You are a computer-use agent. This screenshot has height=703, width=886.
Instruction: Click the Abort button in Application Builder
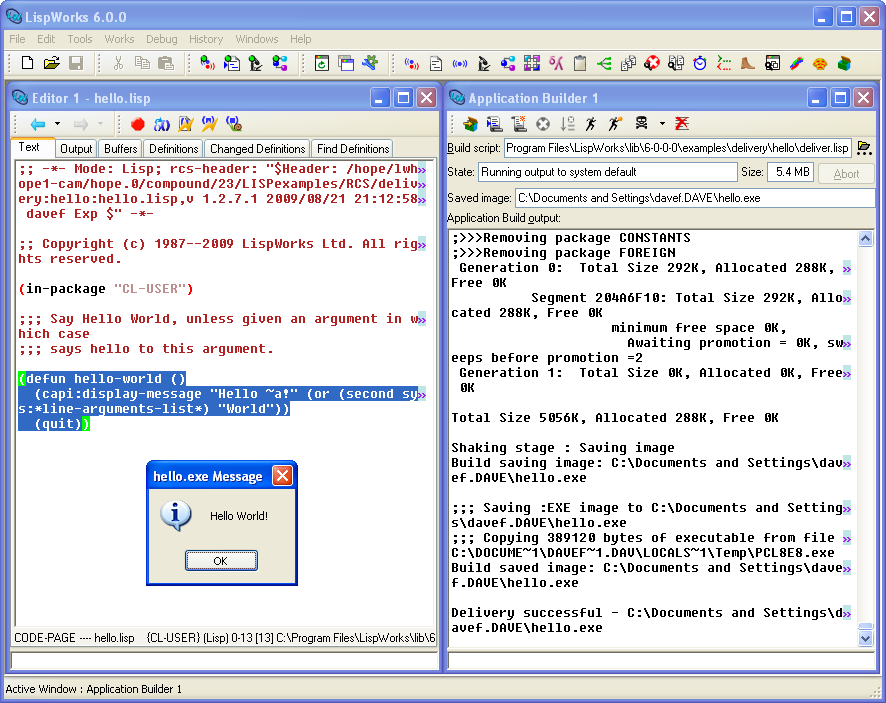tap(846, 173)
